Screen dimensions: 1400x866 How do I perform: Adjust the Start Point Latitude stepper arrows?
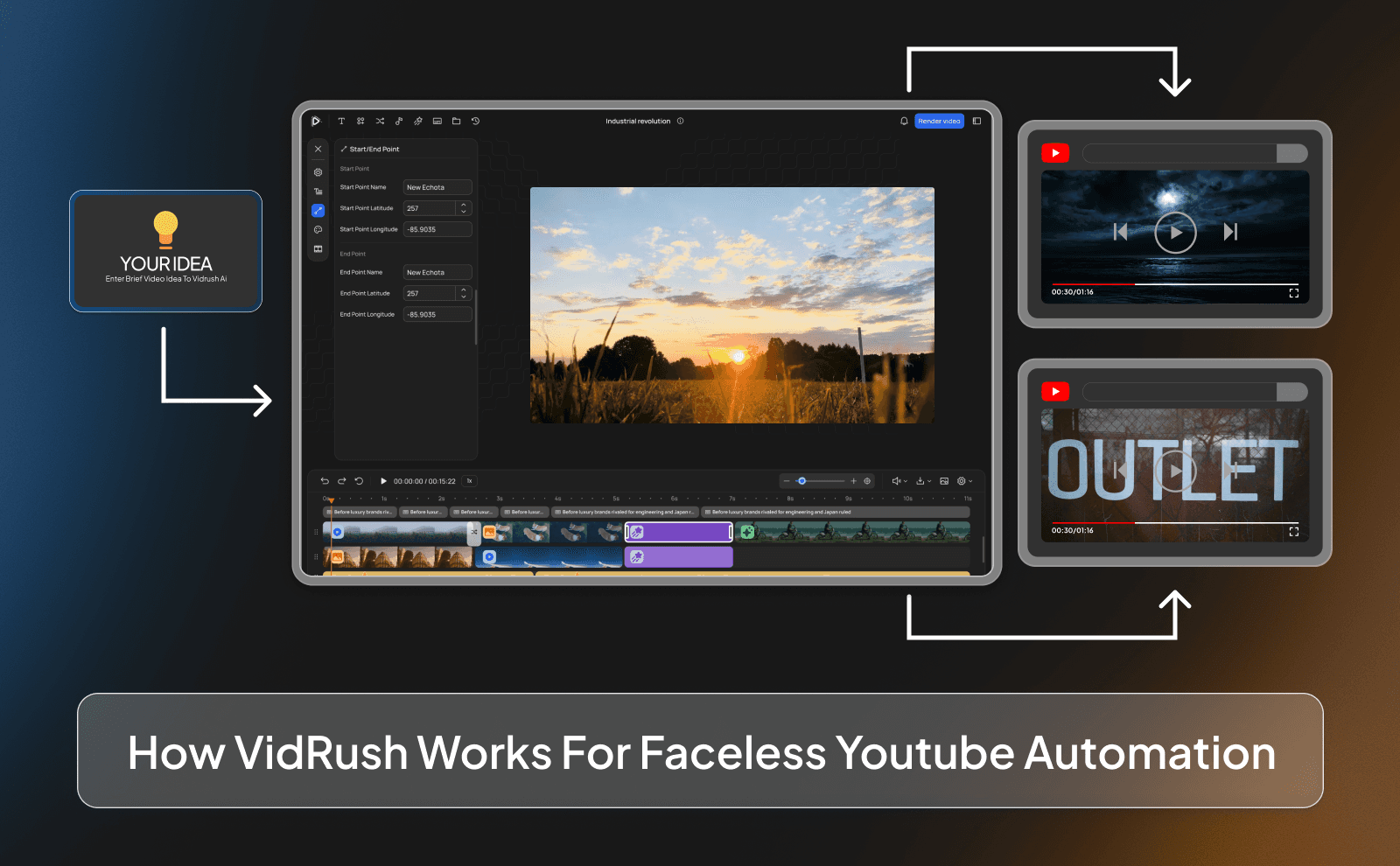click(x=464, y=208)
